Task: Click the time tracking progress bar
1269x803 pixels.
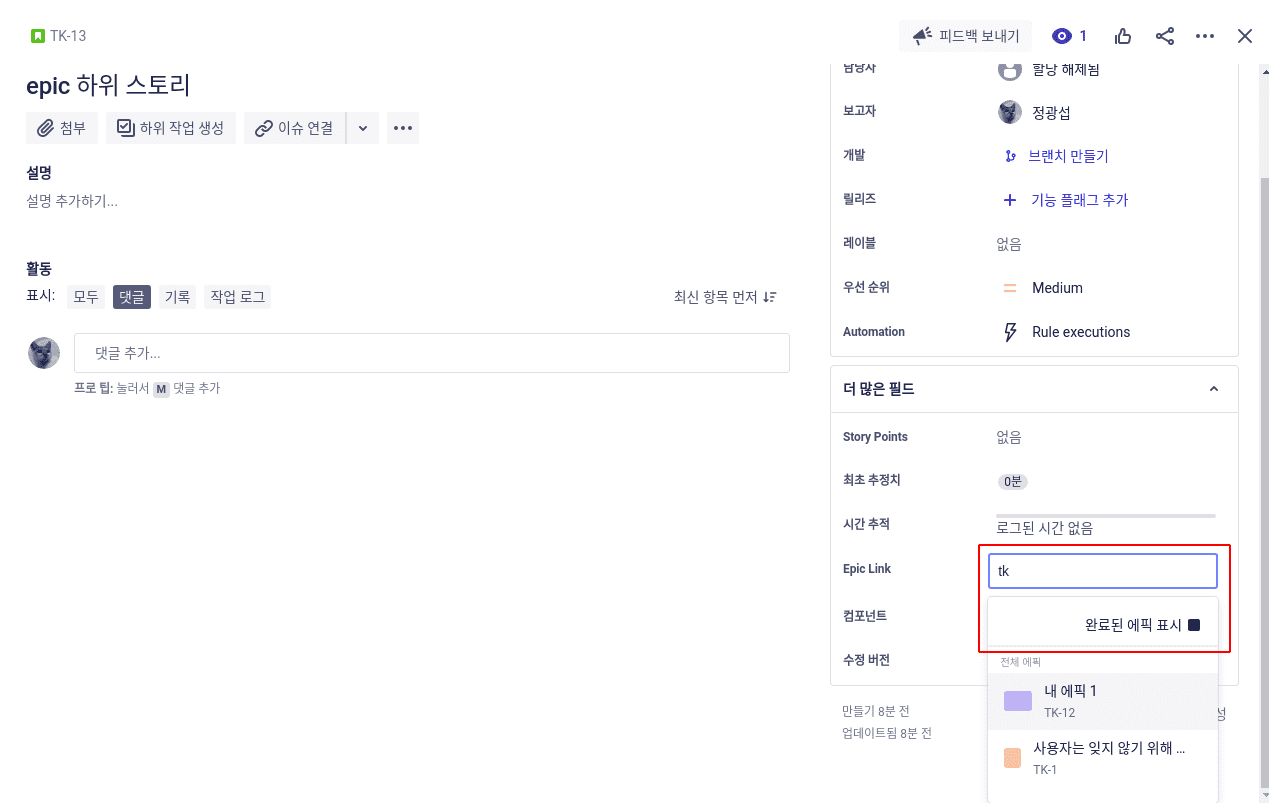Action: [1107, 516]
